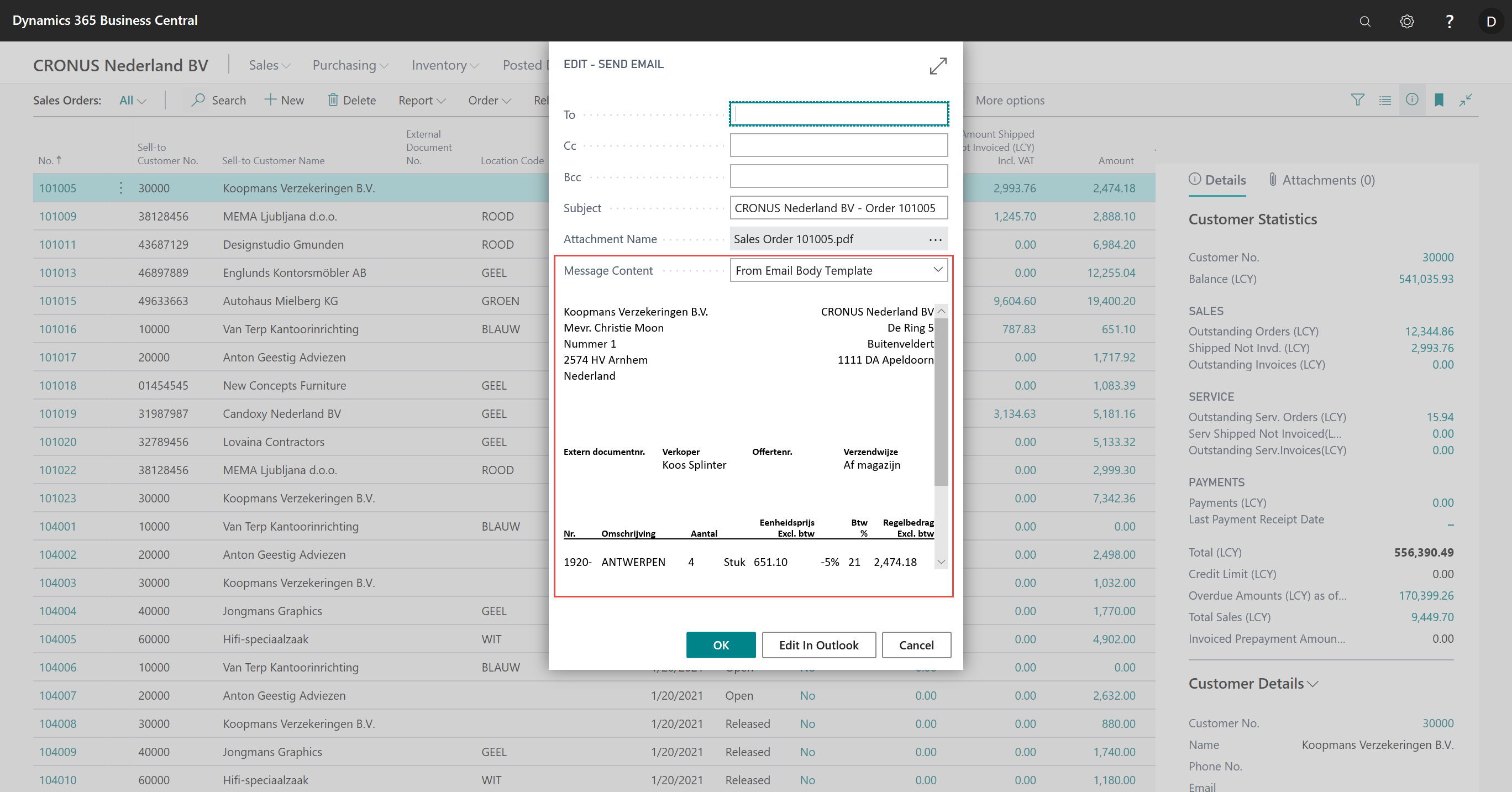The width and height of the screenshot is (1512, 792).
Task: Click the To recipient field
Action: click(x=839, y=114)
